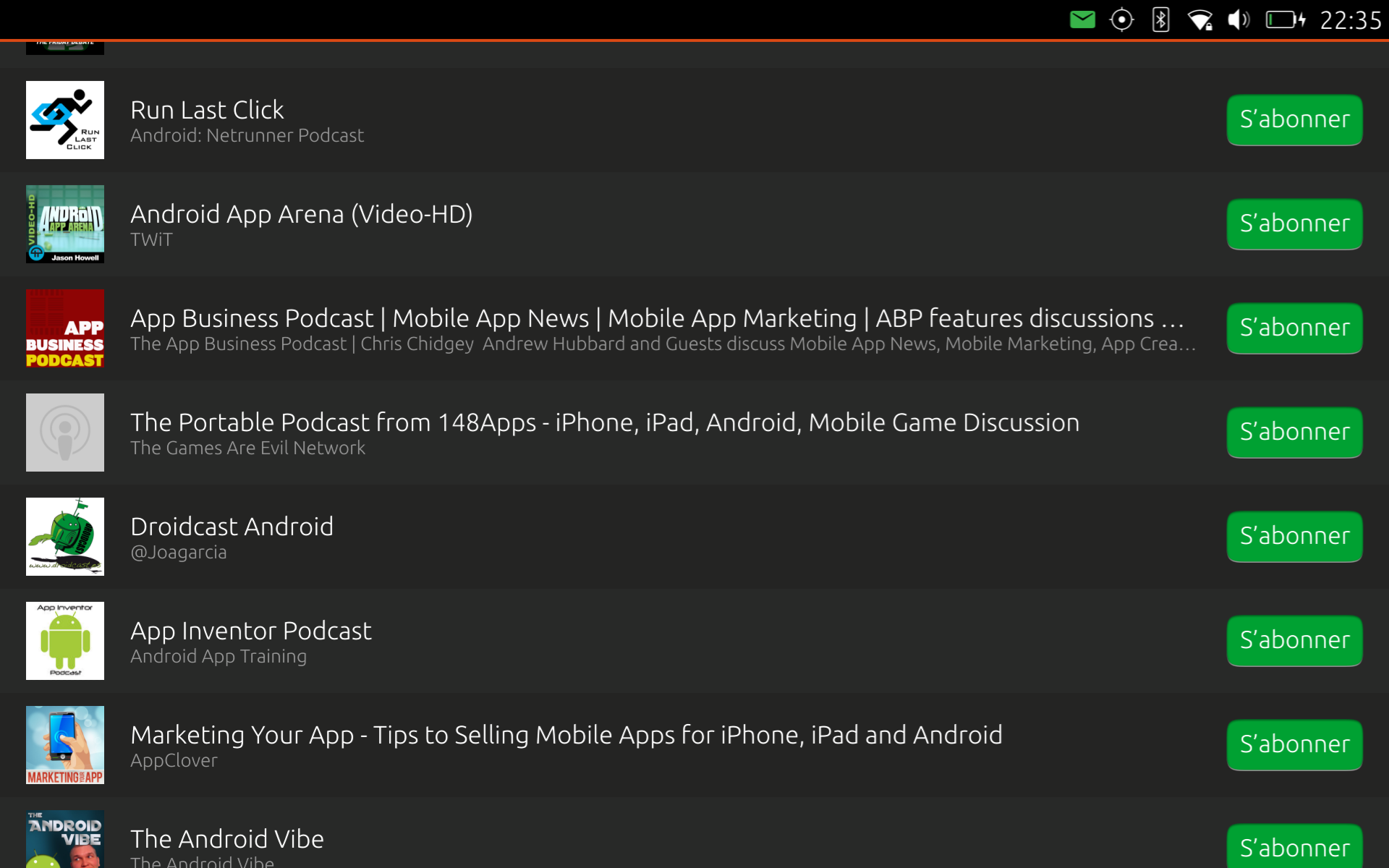Open Droidcast Android cover artwork
Image resolution: width=1389 pixels, height=868 pixels.
tap(65, 537)
